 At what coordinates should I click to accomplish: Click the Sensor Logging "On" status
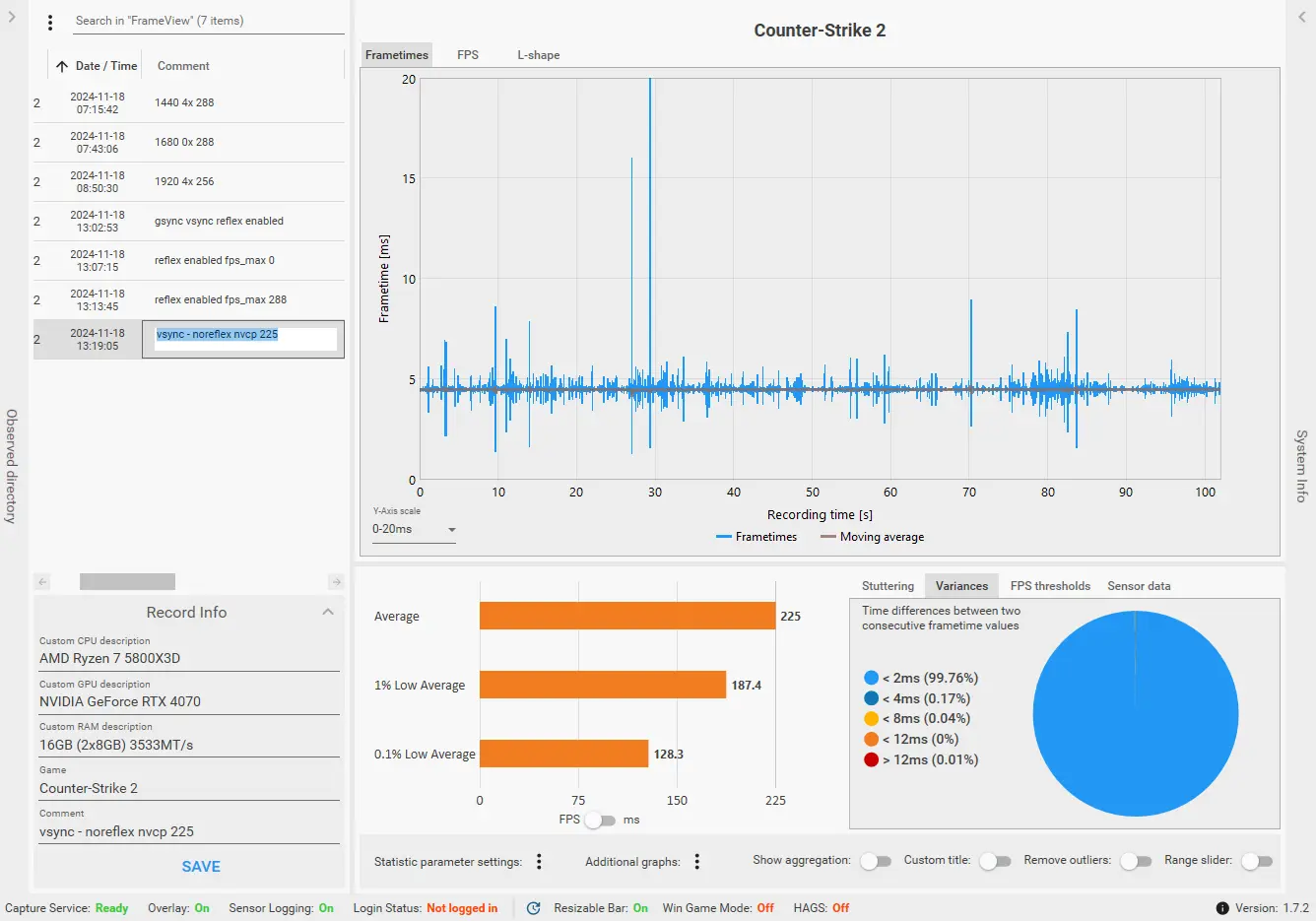326,908
